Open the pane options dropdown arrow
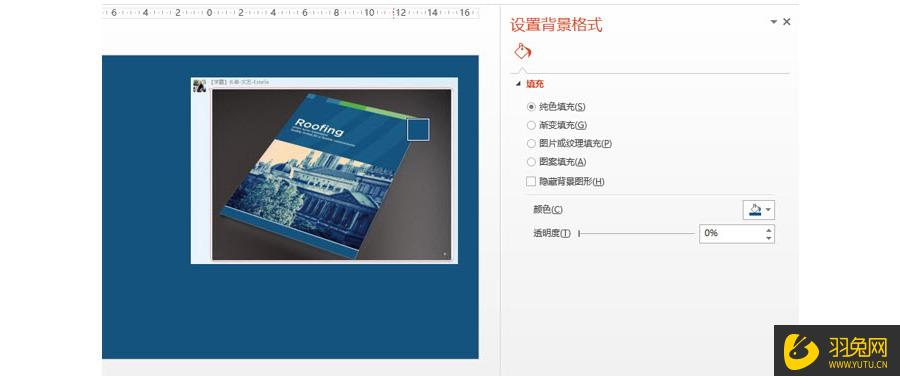Viewport: 900px width, 376px height. coord(774,22)
